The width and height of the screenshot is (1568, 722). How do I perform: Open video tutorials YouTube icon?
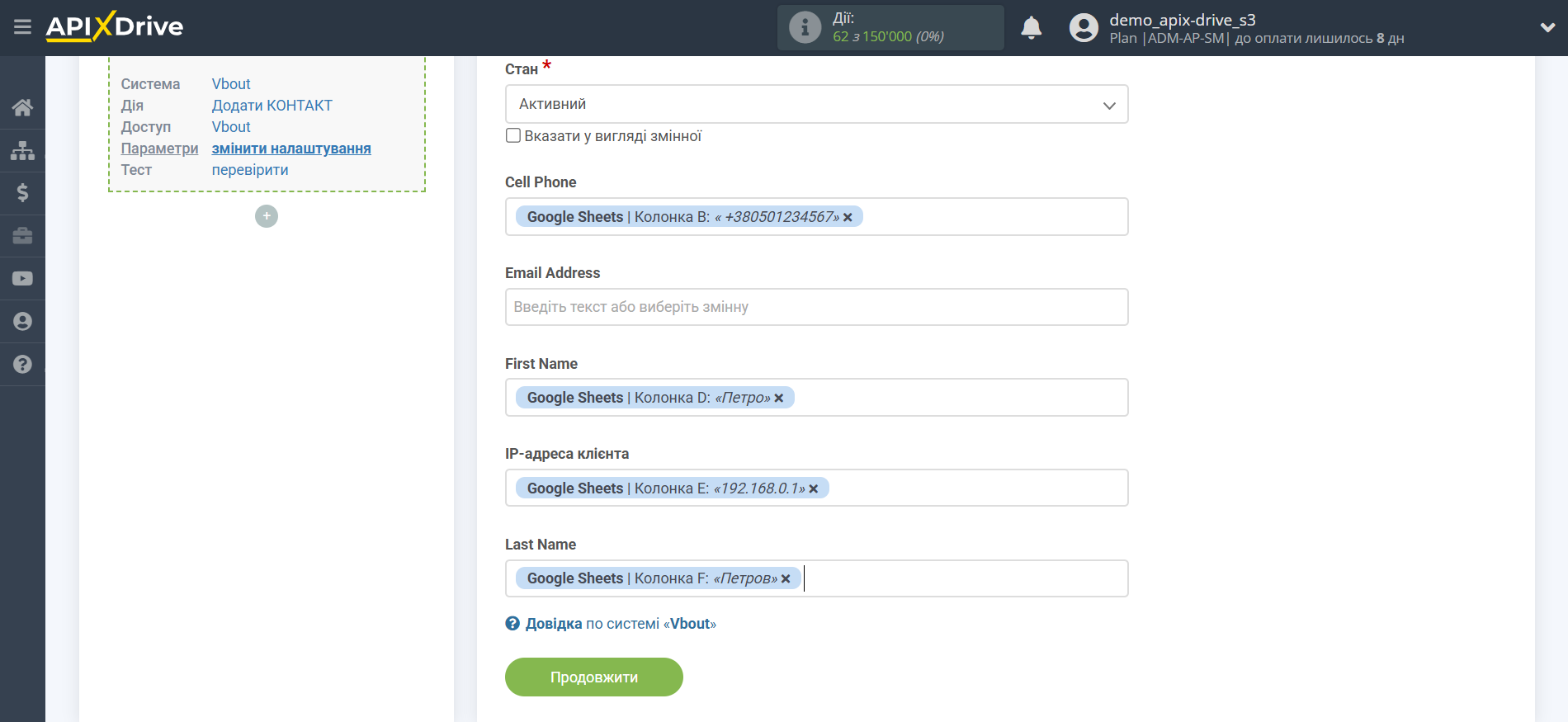(x=22, y=279)
